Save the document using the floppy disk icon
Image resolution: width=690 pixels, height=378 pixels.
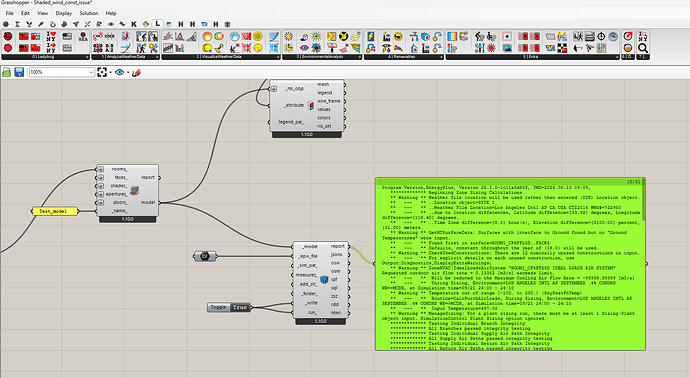click(19, 72)
